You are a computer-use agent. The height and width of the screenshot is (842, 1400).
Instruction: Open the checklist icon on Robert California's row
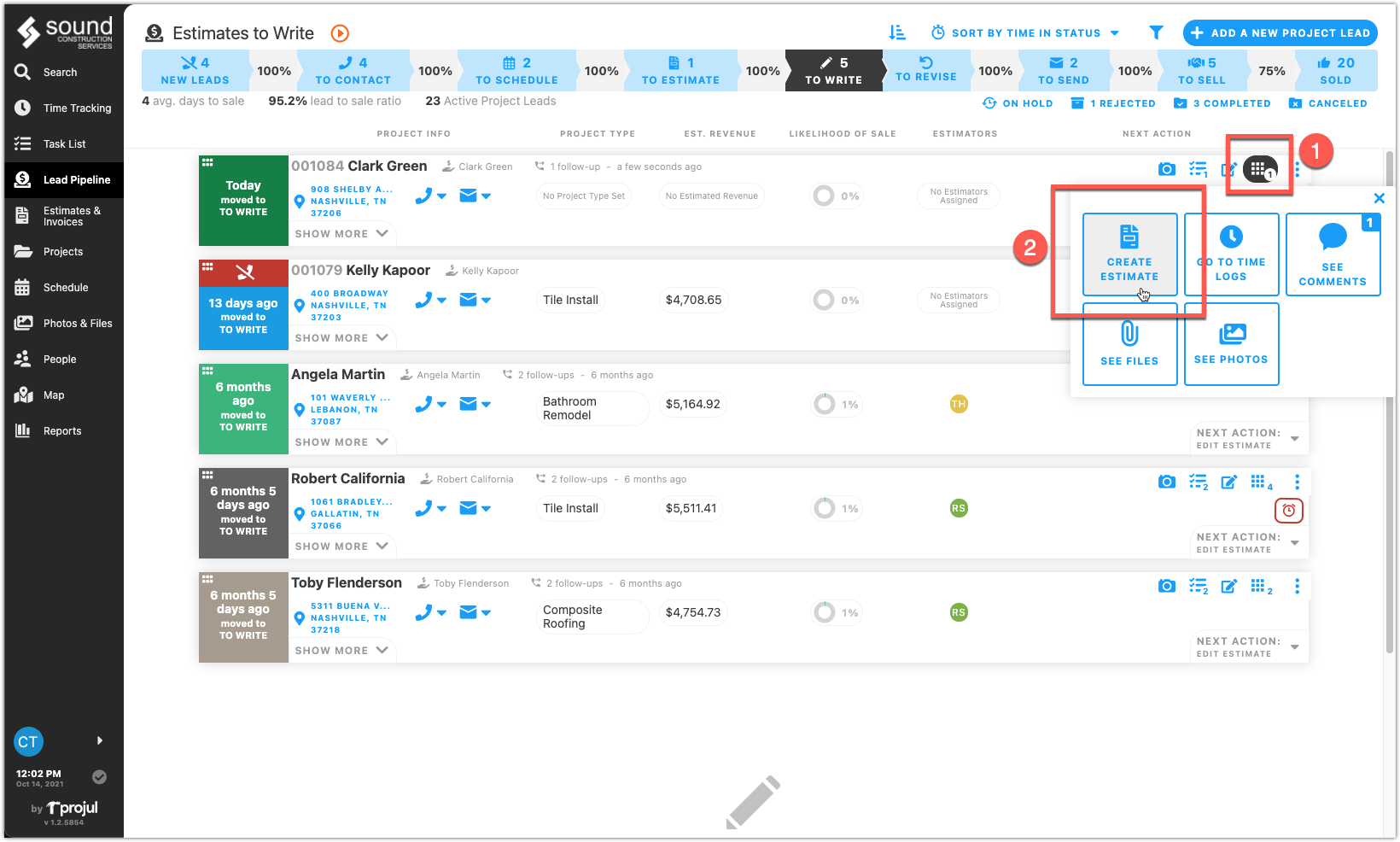coord(1199,482)
